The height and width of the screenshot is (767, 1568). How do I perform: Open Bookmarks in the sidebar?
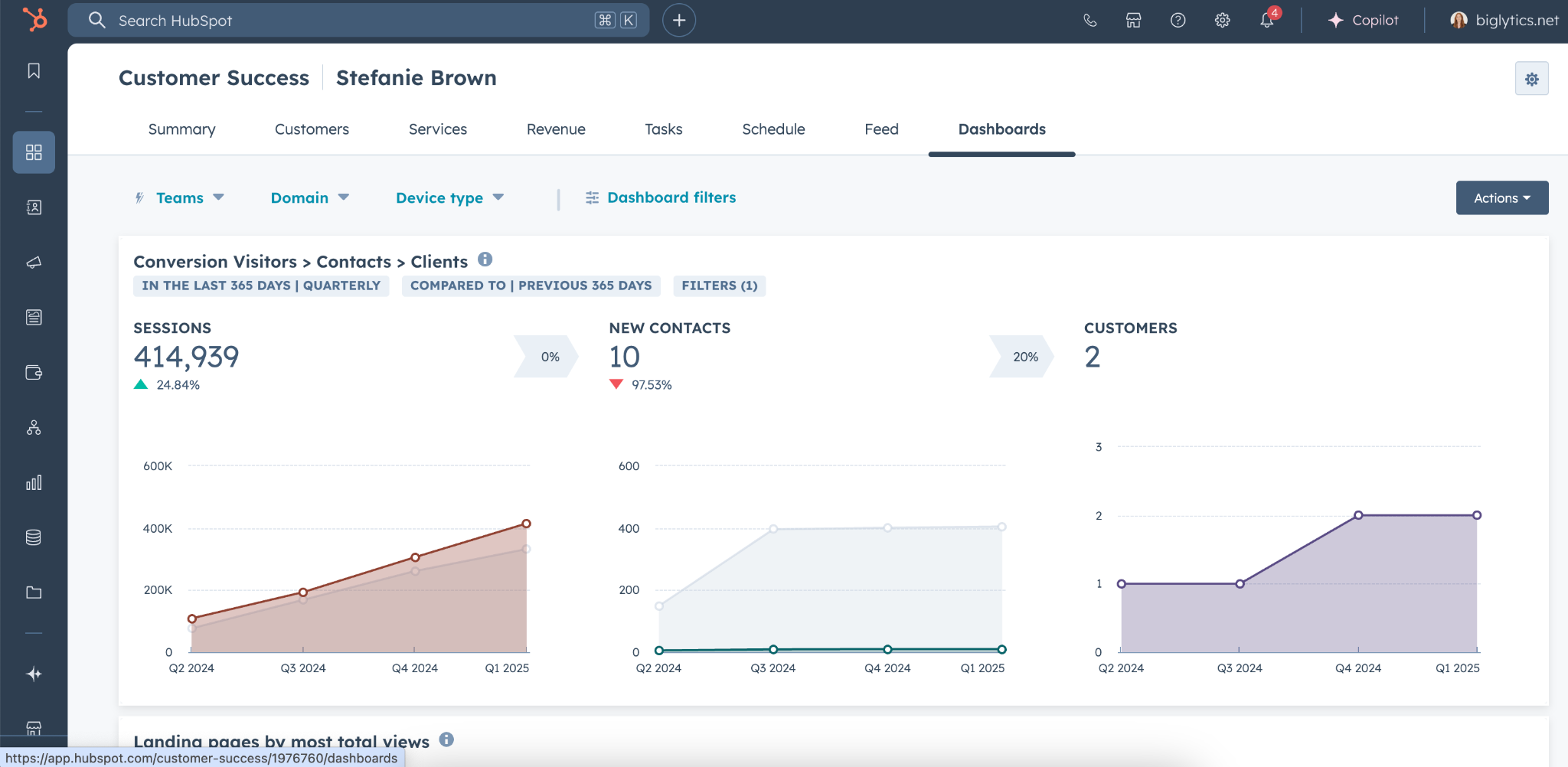34,71
